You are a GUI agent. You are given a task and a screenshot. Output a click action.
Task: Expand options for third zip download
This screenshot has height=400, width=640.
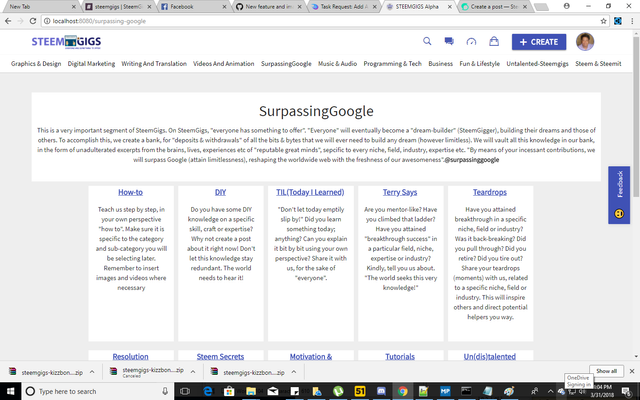(294, 372)
